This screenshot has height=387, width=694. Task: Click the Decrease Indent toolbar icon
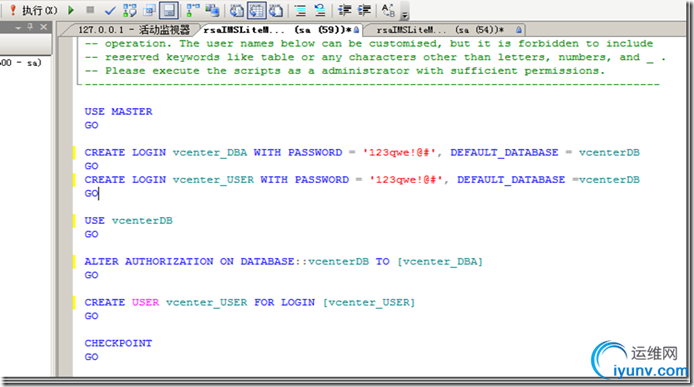(344, 10)
